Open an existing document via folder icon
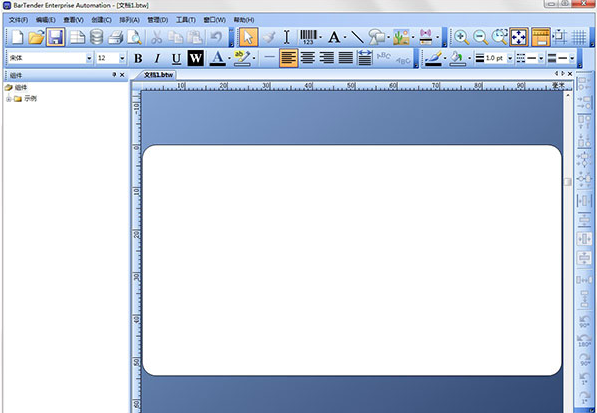Screen dimensions: 597x413 tap(36, 37)
